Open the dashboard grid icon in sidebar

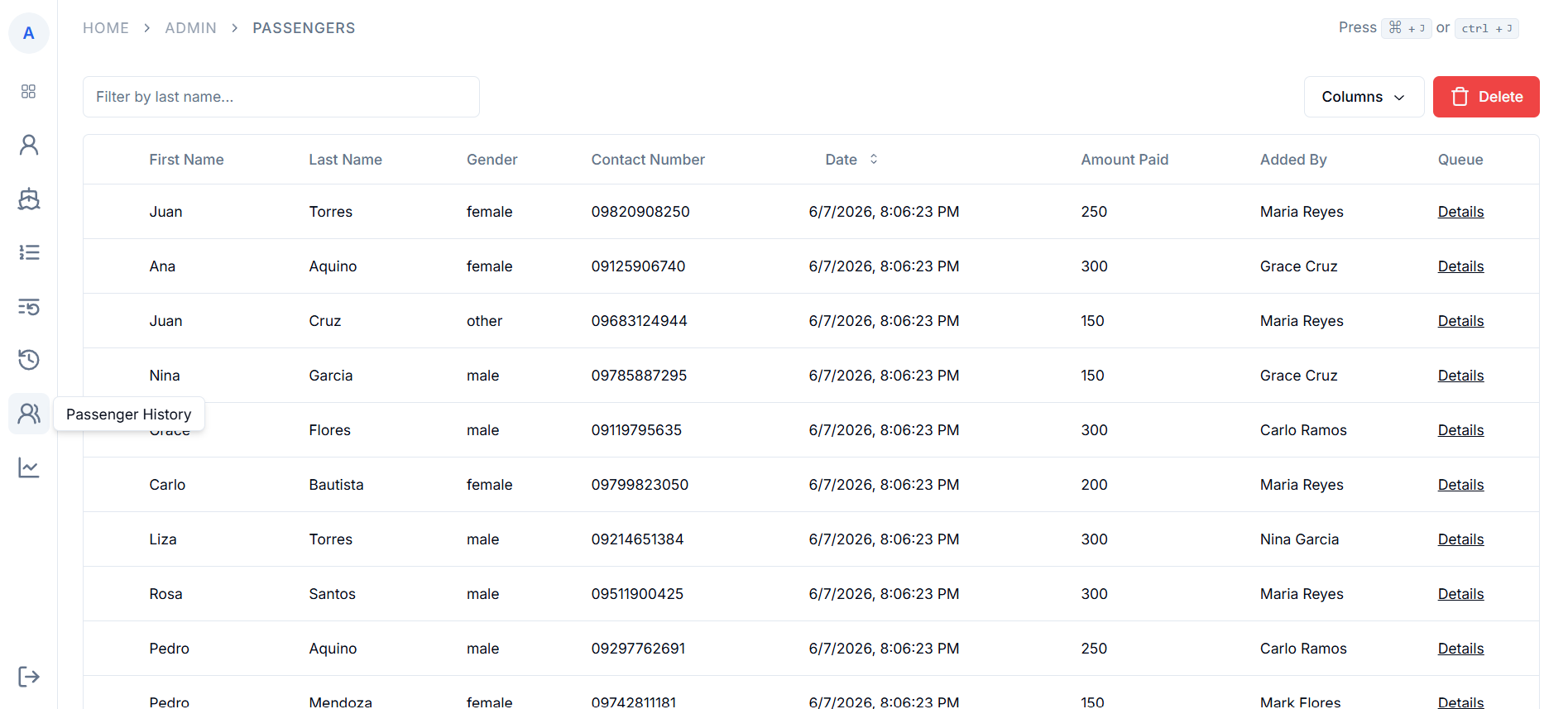click(29, 91)
